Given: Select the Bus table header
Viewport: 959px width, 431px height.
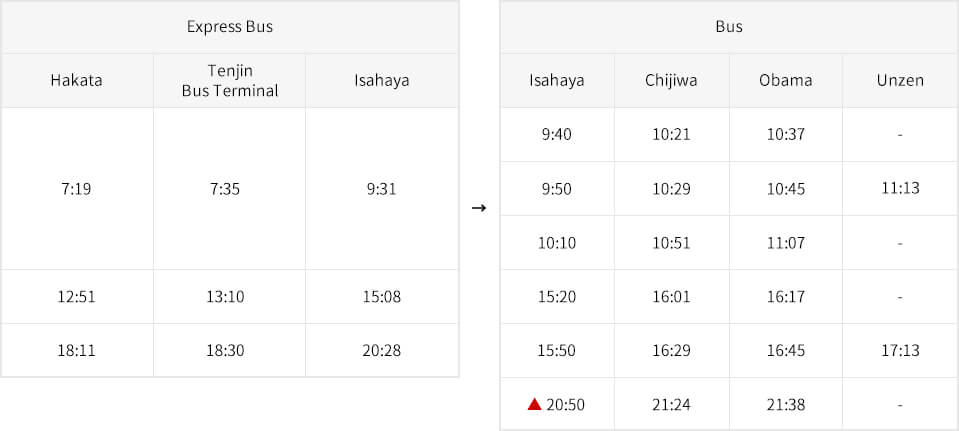Looking at the screenshot, I should 729,27.
